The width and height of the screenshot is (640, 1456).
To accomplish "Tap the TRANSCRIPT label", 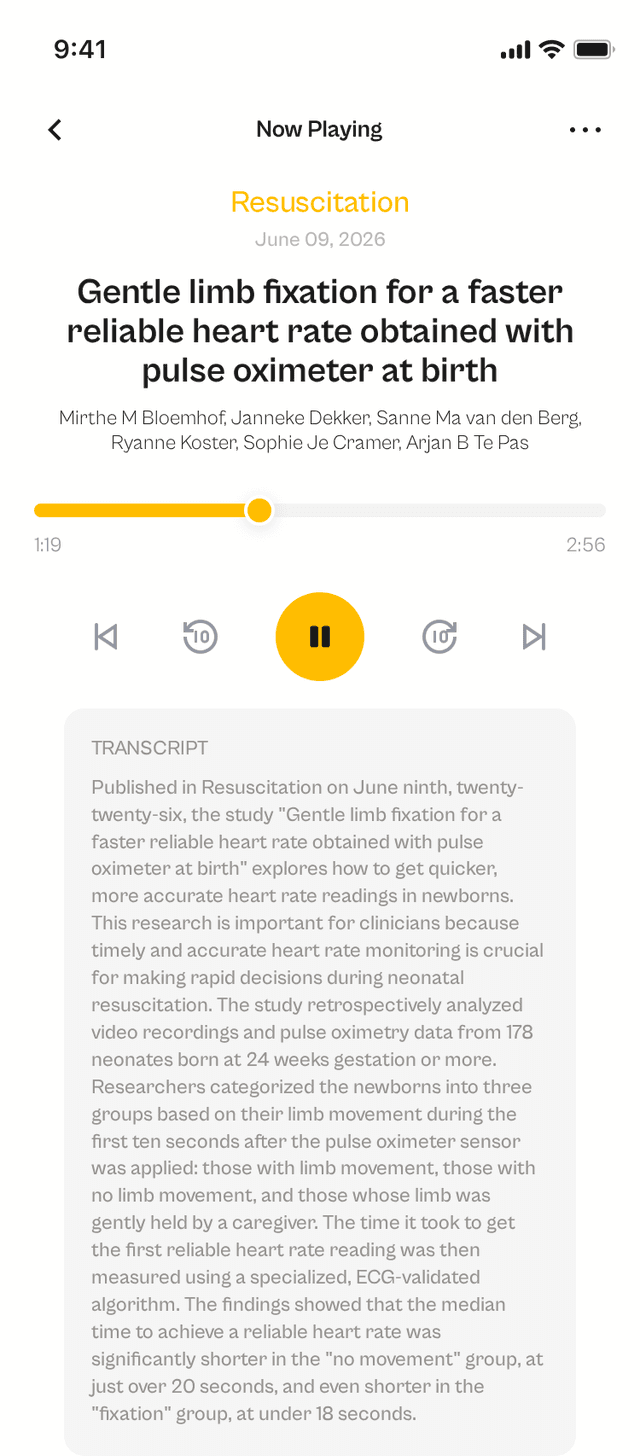I will click(x=150, y=748).
